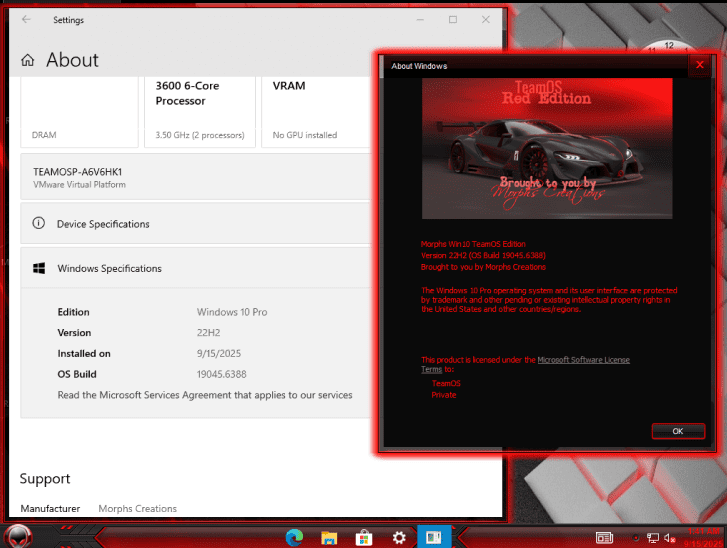Screen dimensions: 727x548
Task: Click the Microsoft Services Agreement text
Action: point(205,395)
